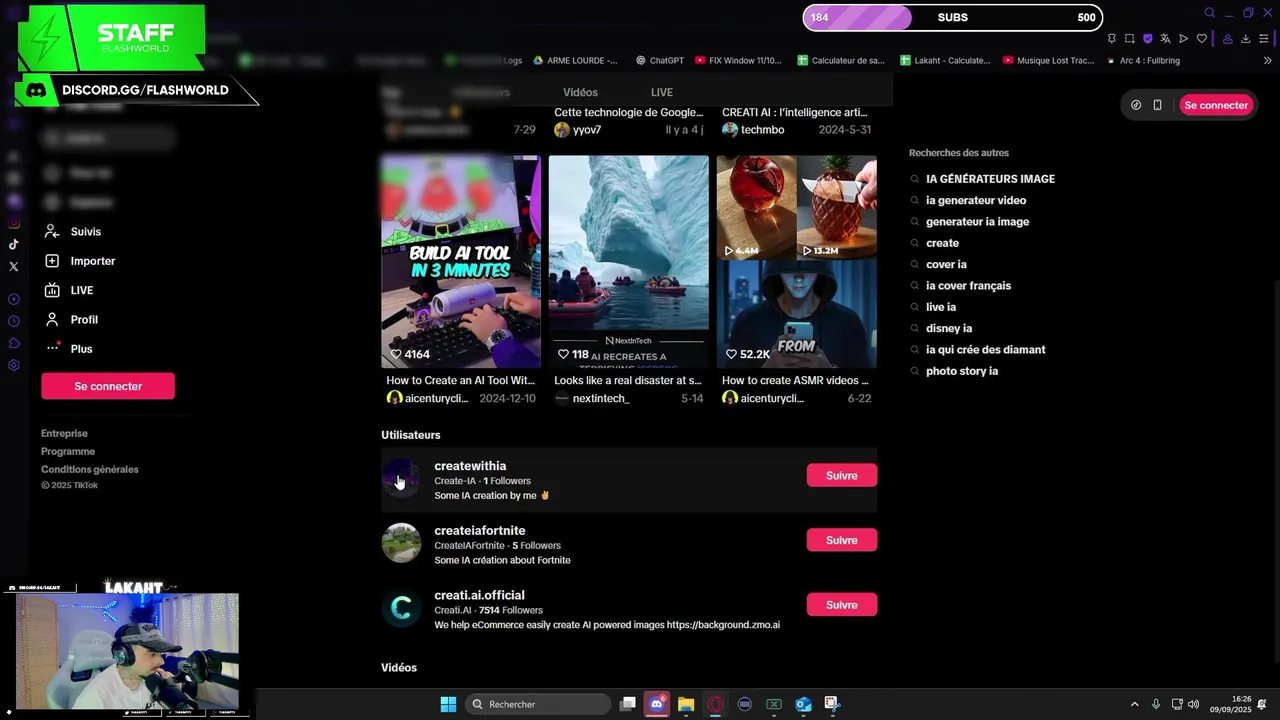The height and width of the screenshot is (720, 1280).
Task: Open Suivis in the TikTok sidebar
Action: tap(72, 232)
